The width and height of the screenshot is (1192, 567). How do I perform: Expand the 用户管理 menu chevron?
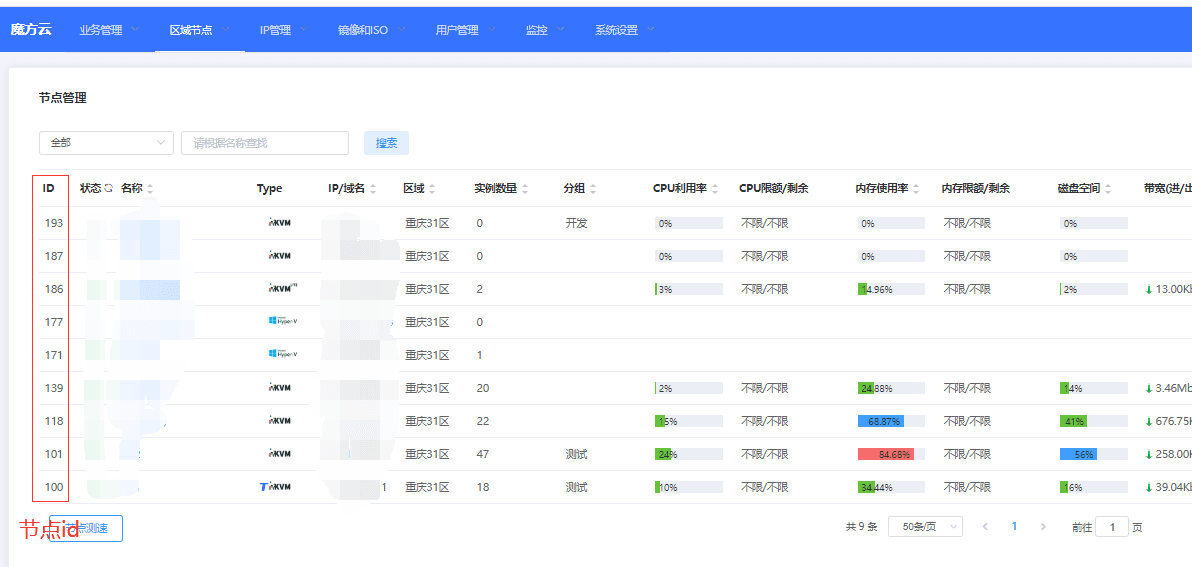click(492, 30)
